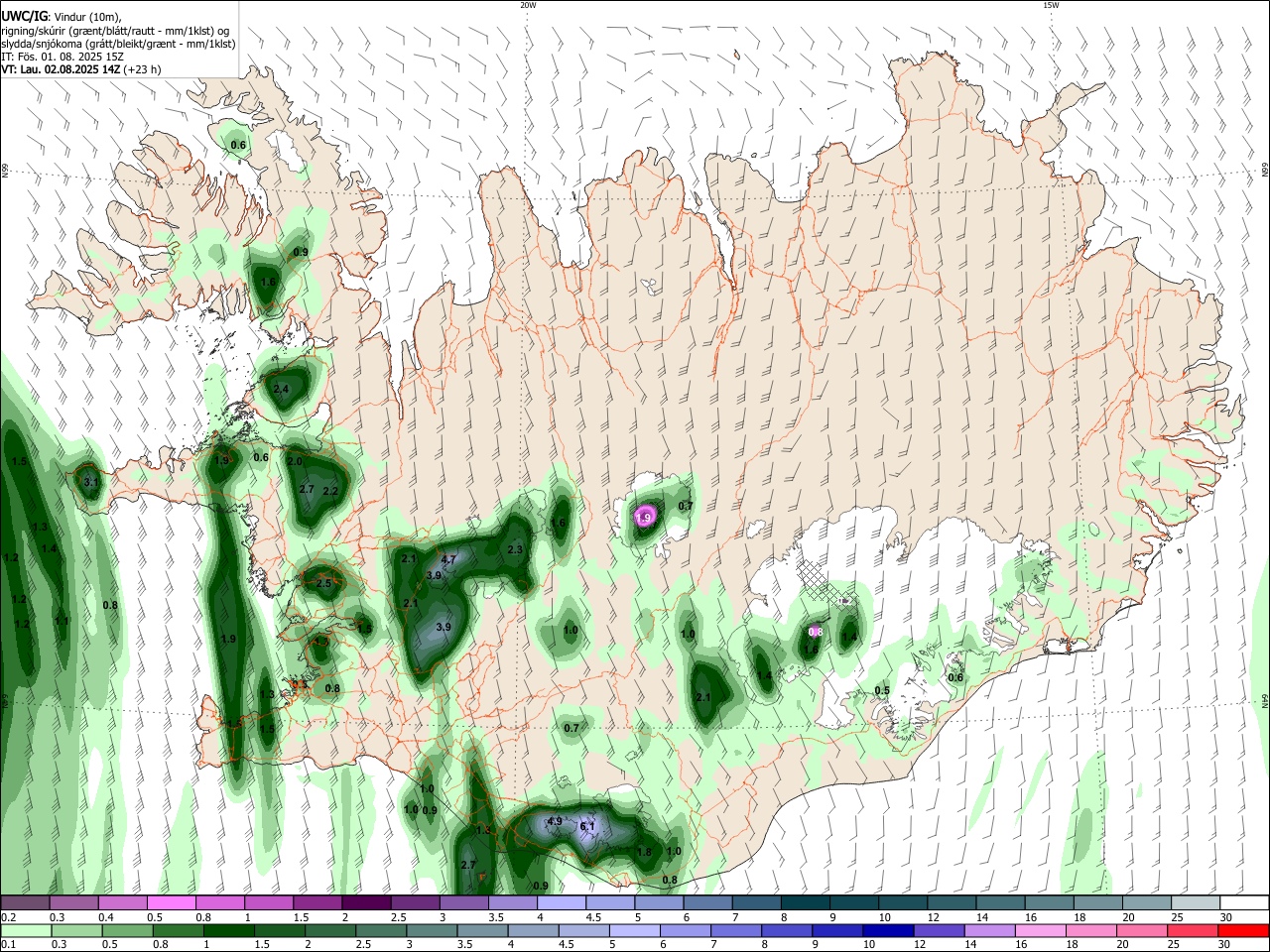Click the "slydda/snjókoma" legend description line
The height and width of the screenshot is (952, 1270).
[x=118, y=44]
